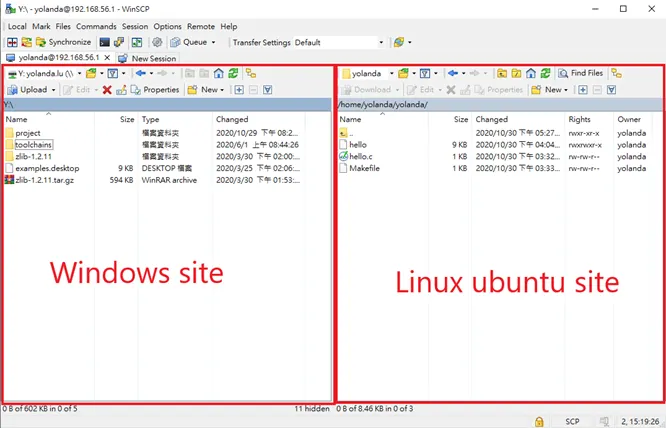Click the Synchronize button
This screenshot has height=428, width=666.
(64, 42)
